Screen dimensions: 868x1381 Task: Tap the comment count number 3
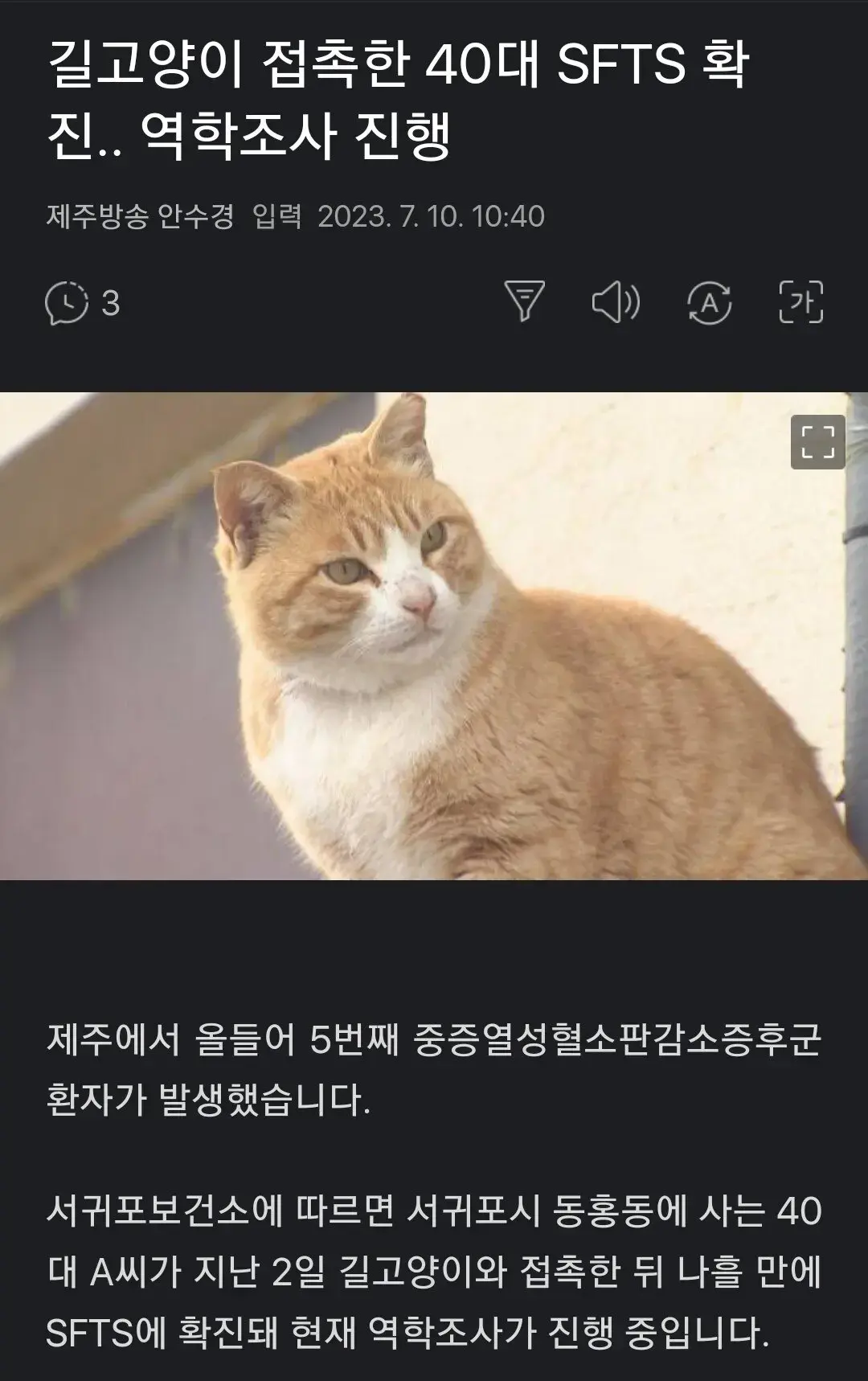tap(111, 304)
